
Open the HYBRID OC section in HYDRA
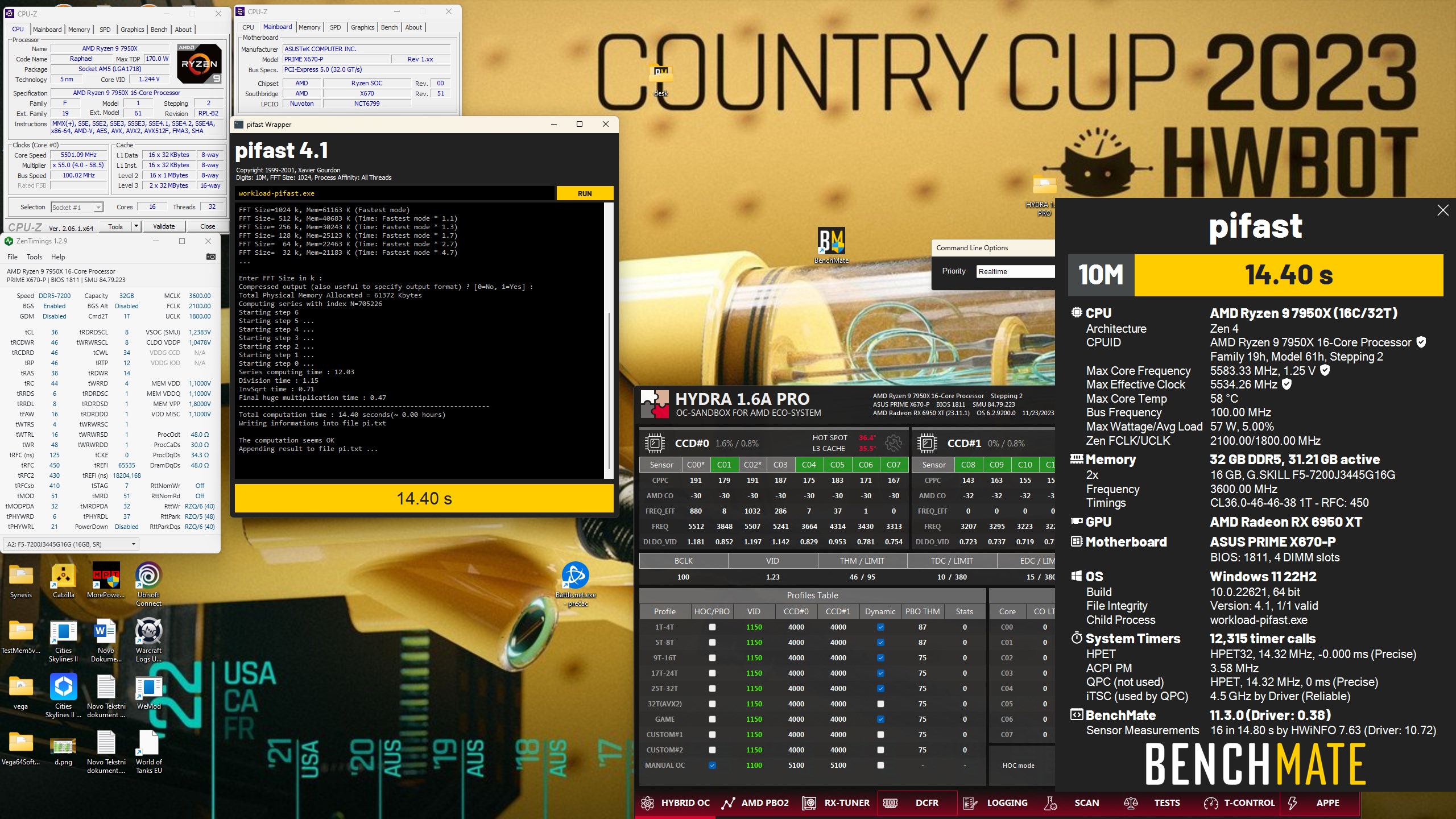pyautogui.click(x=675, y=803)
